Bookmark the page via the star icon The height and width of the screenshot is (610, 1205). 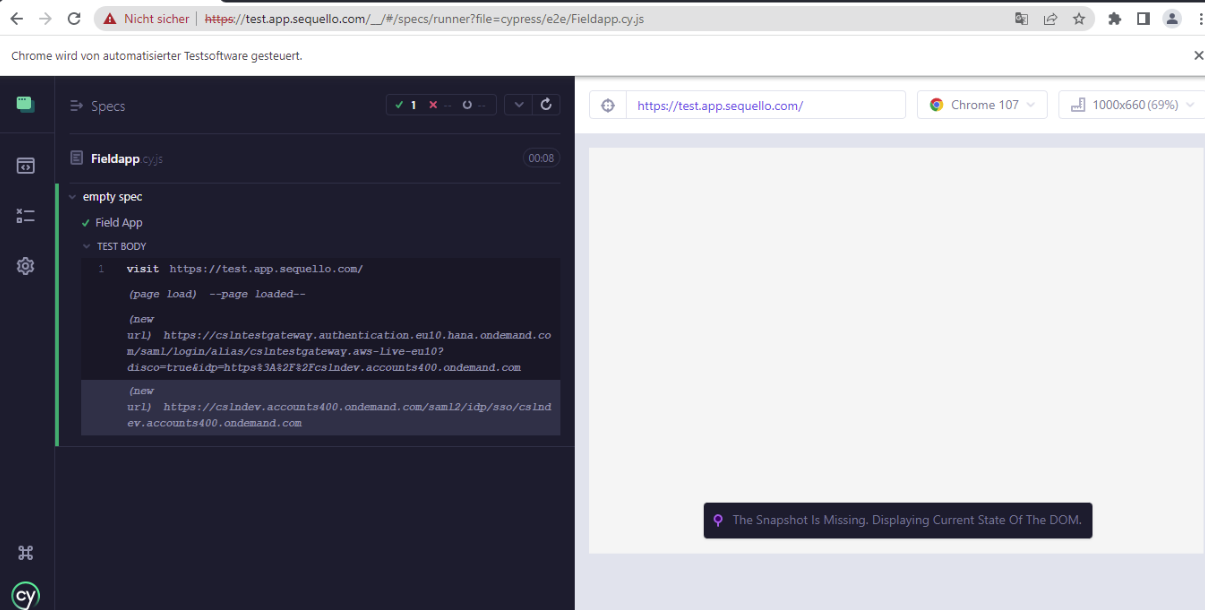1078,18
